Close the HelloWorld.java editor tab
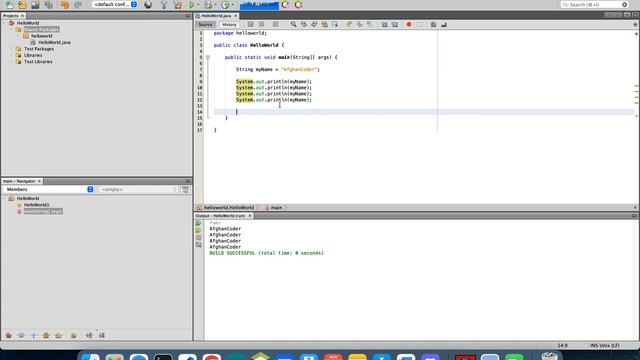Image resolution: width=640 pixels, height=360 pixels. pos(236,16)
